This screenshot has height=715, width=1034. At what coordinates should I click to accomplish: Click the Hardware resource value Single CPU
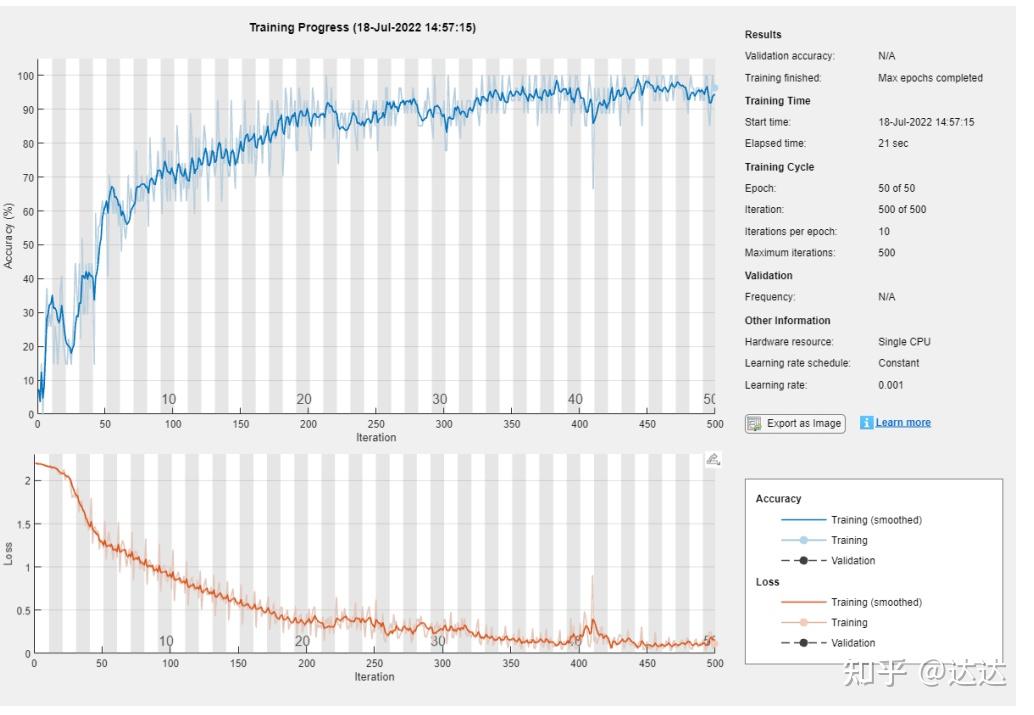tap(904, 342)
